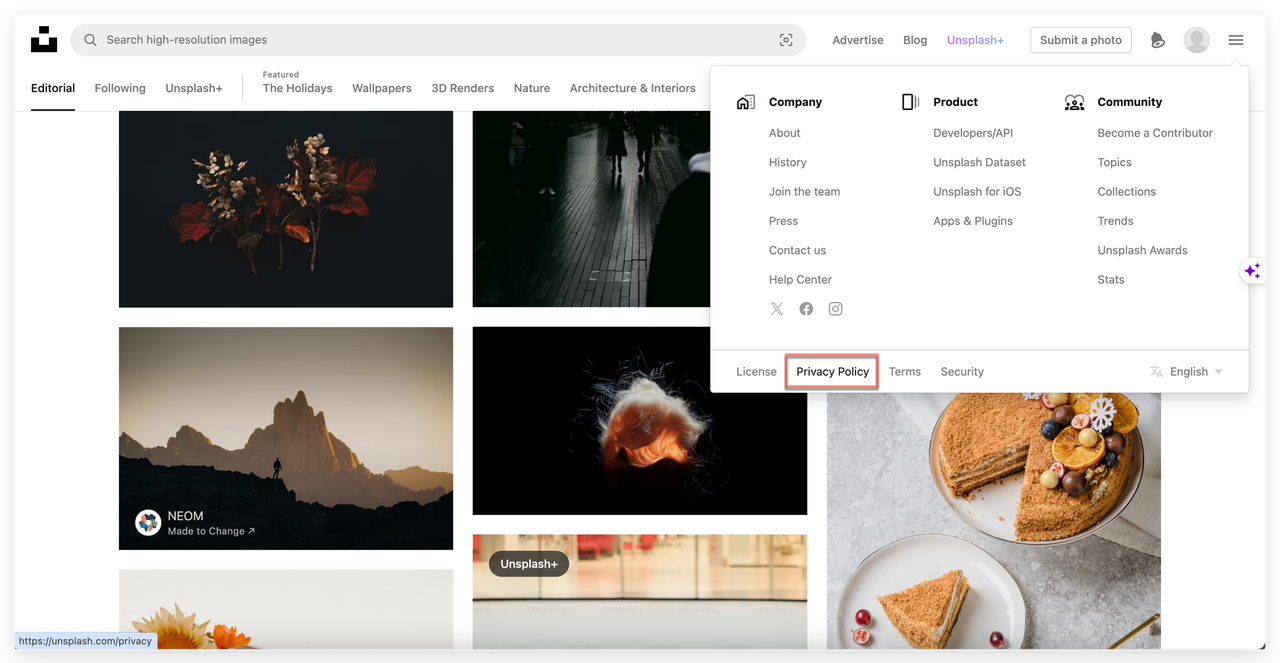Viewport: 1280px width, 663px height.
Task: Open the orange flower photo thumbnail
Action: pyautogui.click(x=286, y=609)
